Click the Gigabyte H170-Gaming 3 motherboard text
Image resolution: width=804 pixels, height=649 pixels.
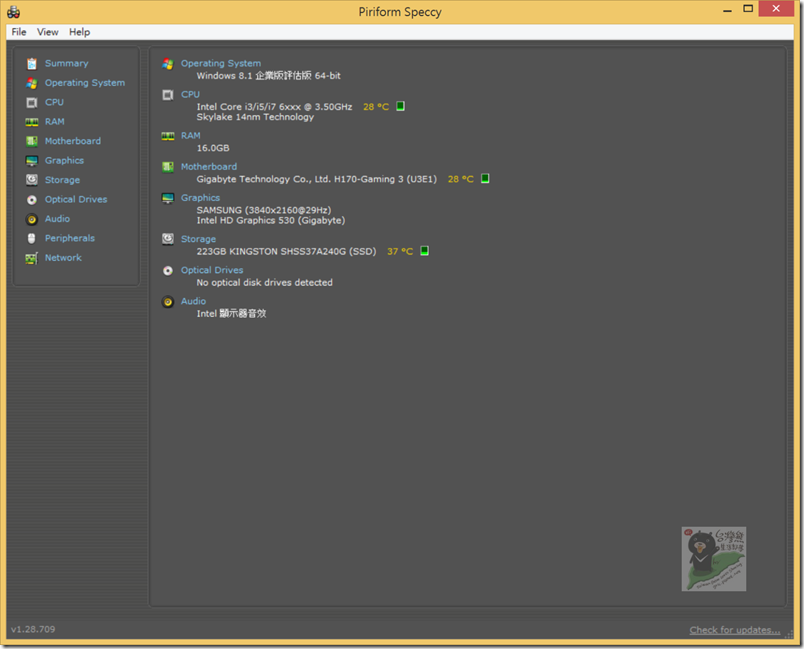coord(317,179)
